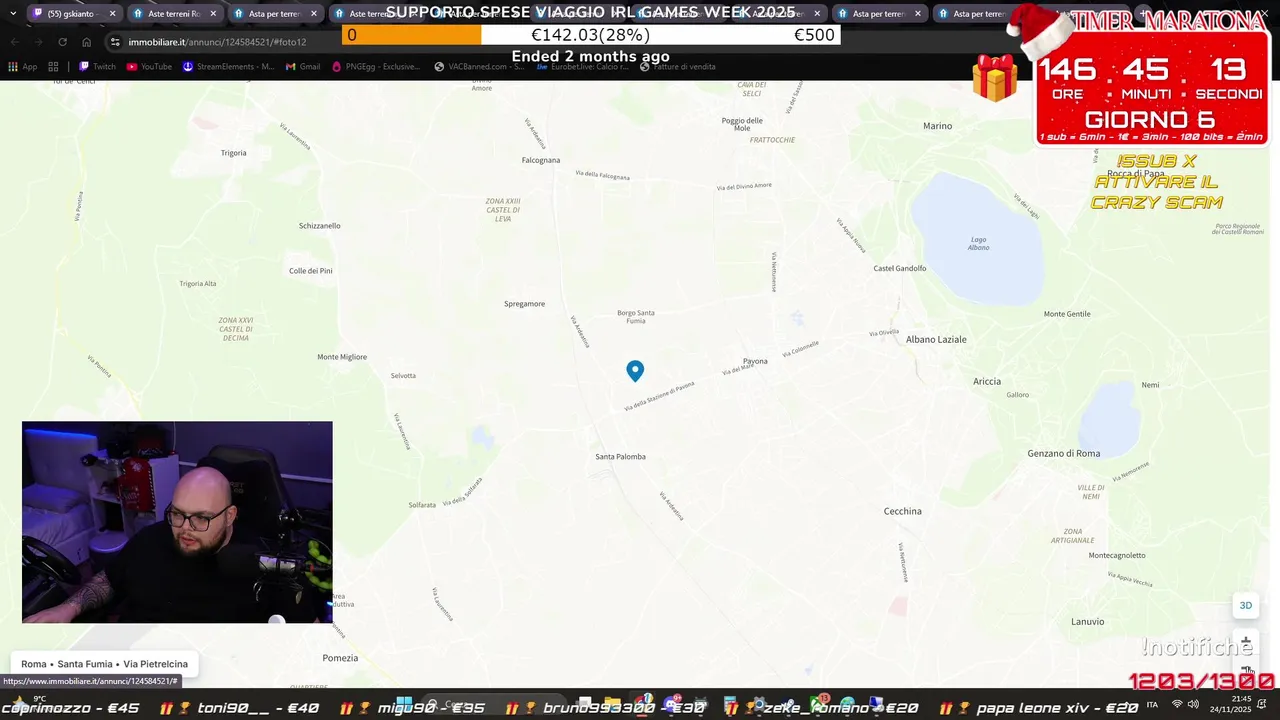Open the StreamElements bookmark
The width and height of the screenshot is (1280, 720).
[x=228, y=67]
